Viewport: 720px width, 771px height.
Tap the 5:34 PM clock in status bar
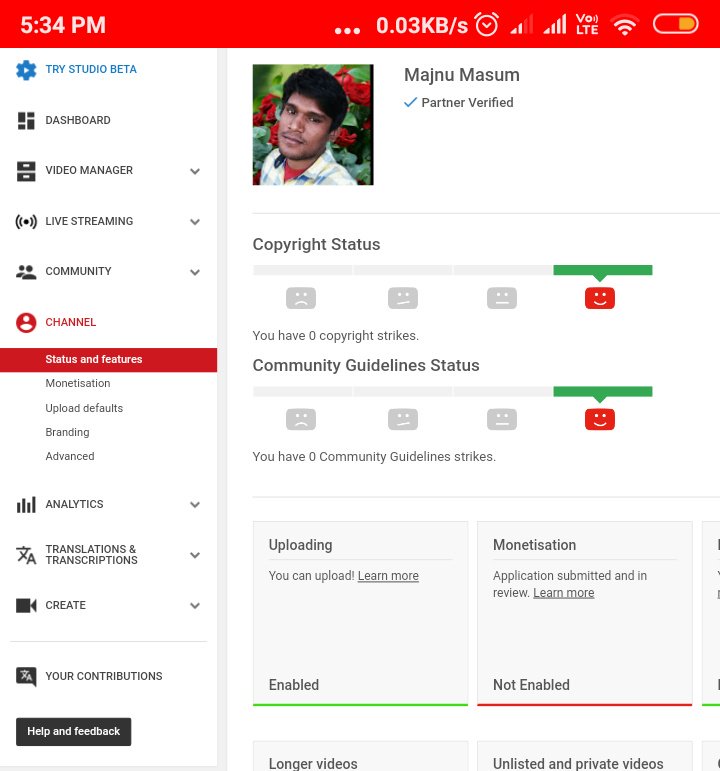[x=63, y=25]
